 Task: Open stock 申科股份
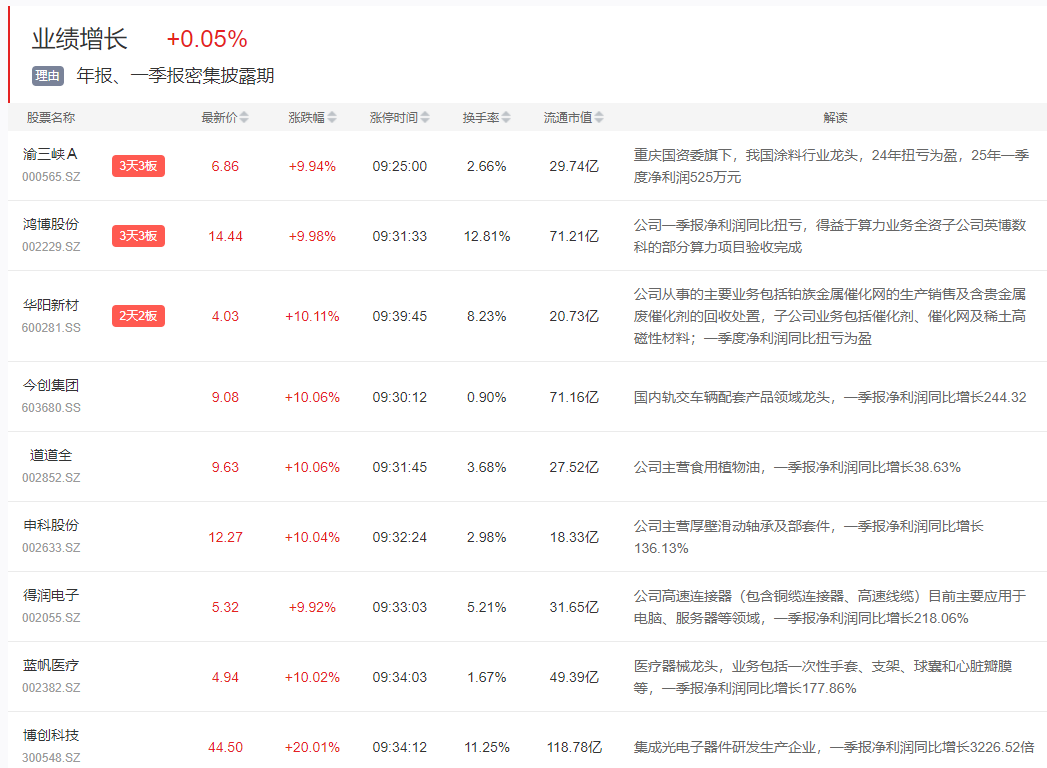(x=51, y=526)
